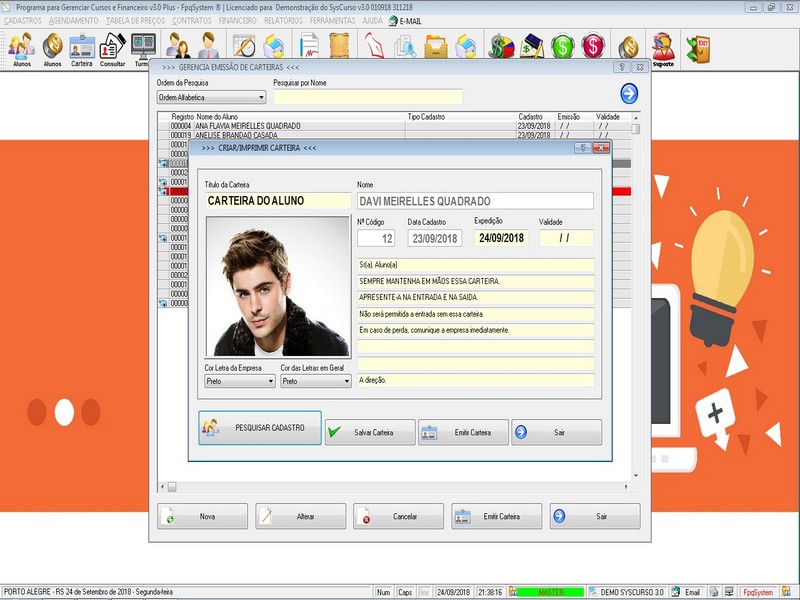Click the monitor icon in the status bar
The width and height of the screenshot is (800, 600).
729,592
